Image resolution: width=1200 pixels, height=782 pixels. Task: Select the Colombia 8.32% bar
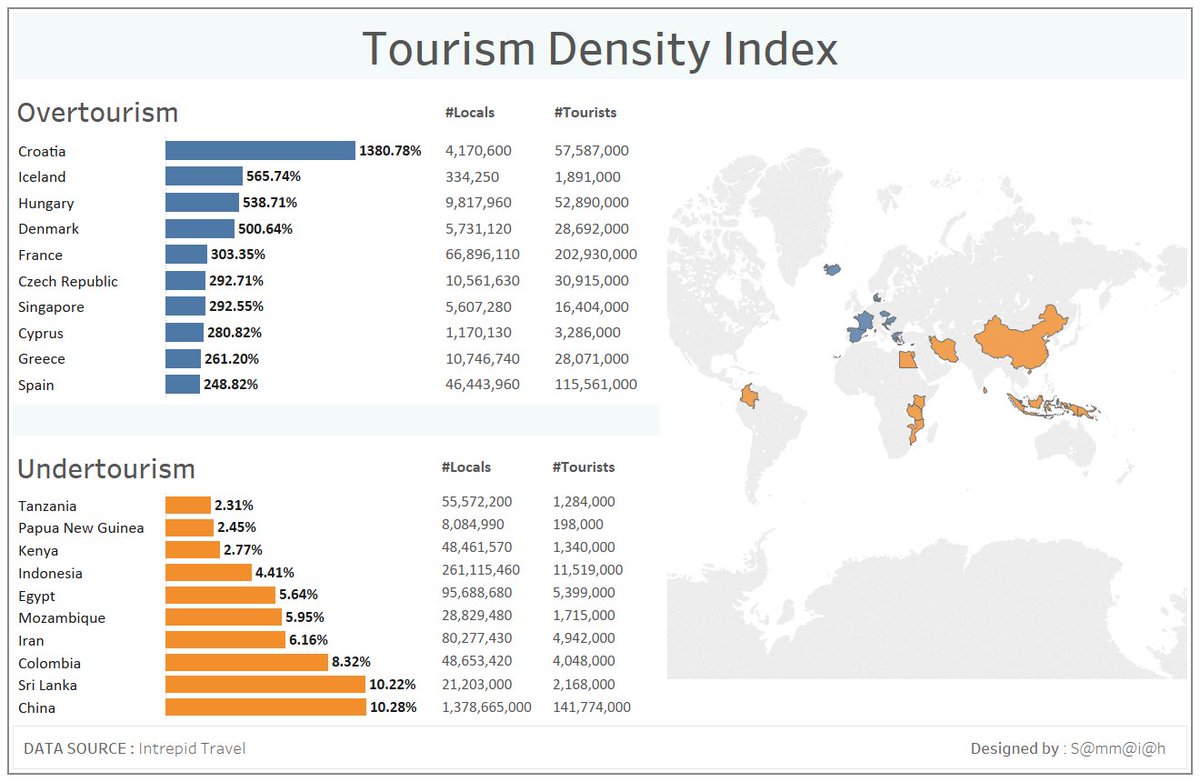(x=246, y=662)
